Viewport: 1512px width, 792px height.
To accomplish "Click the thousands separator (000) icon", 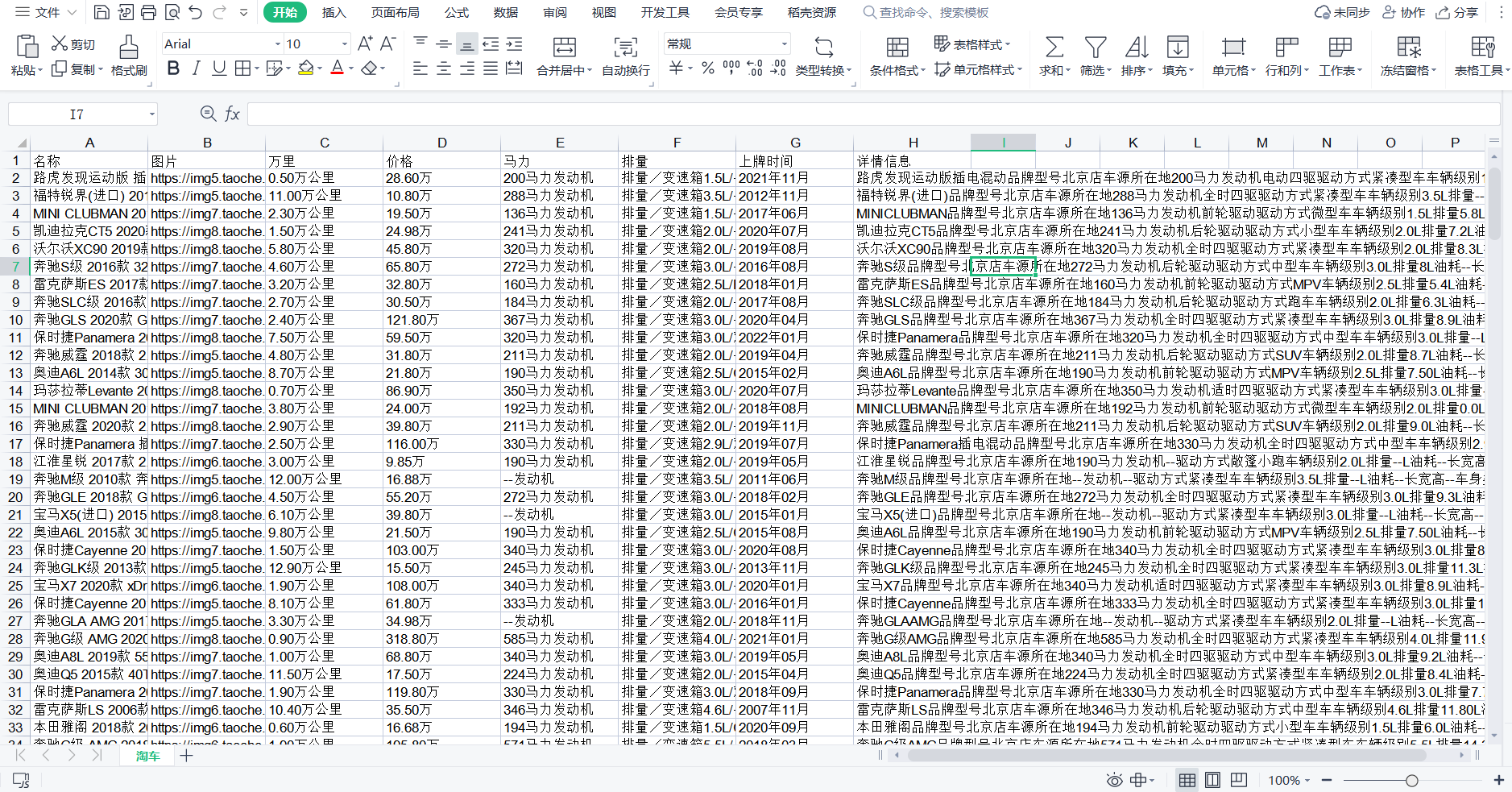I will click(731, 68).
